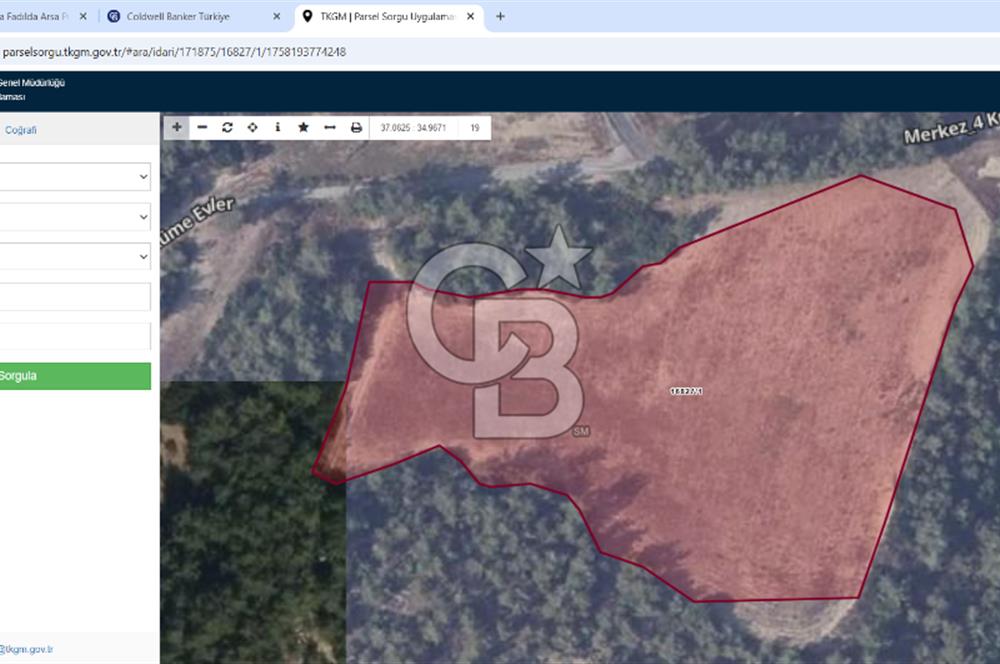Select the parcel label 16827/1 on the map
This screenshot has height=664, width=1000.
tap(686, 391)
